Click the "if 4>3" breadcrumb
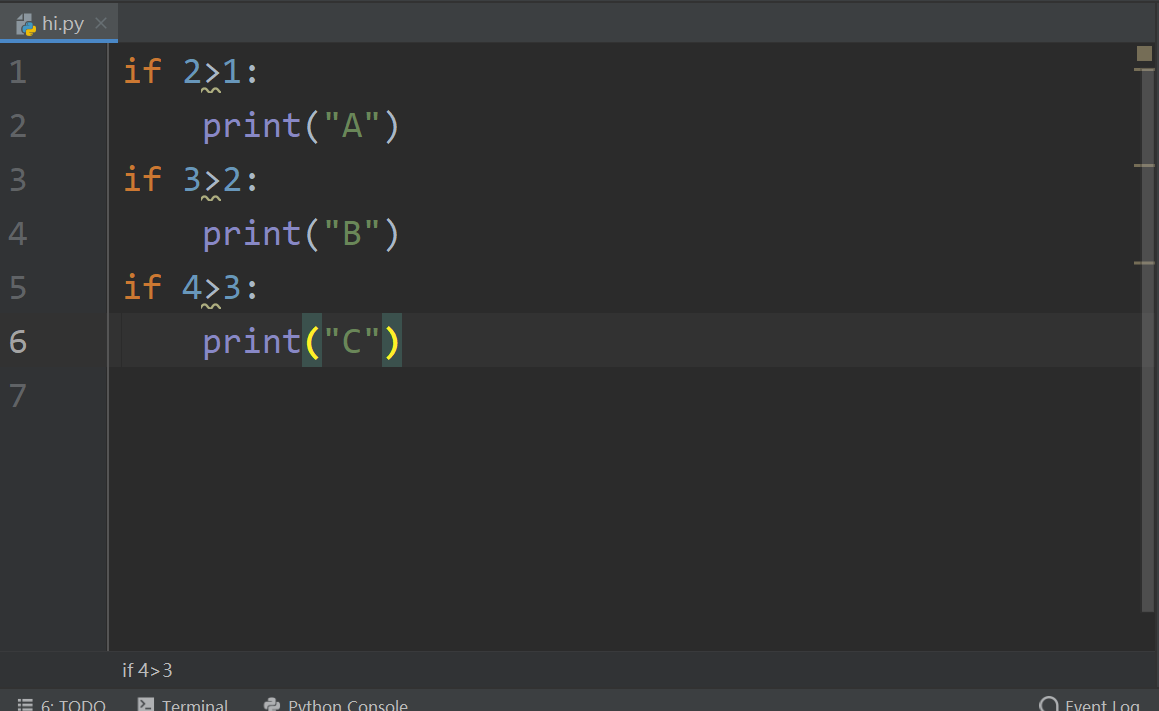 tap(147, 670)
